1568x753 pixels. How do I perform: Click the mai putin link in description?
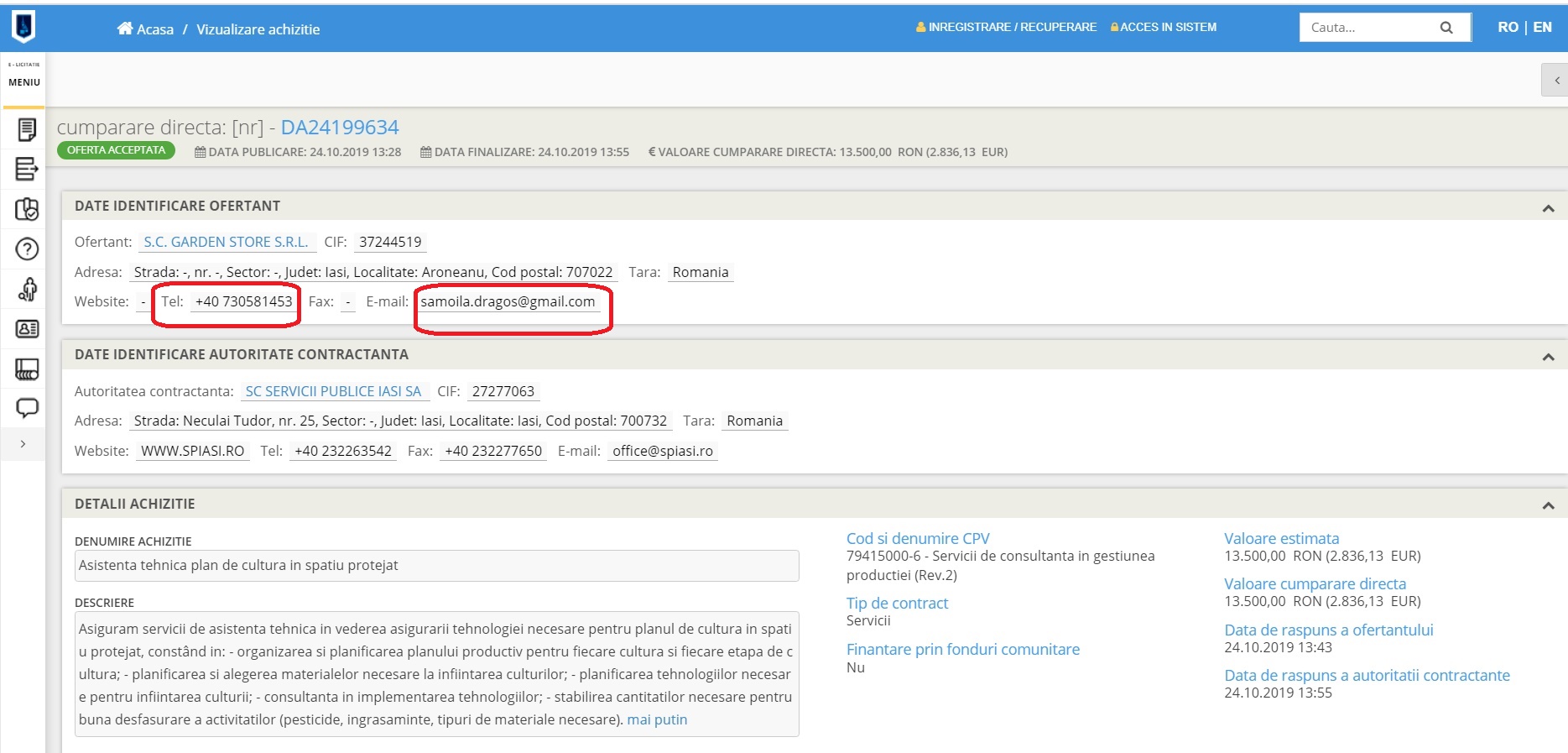coord(657,719)
